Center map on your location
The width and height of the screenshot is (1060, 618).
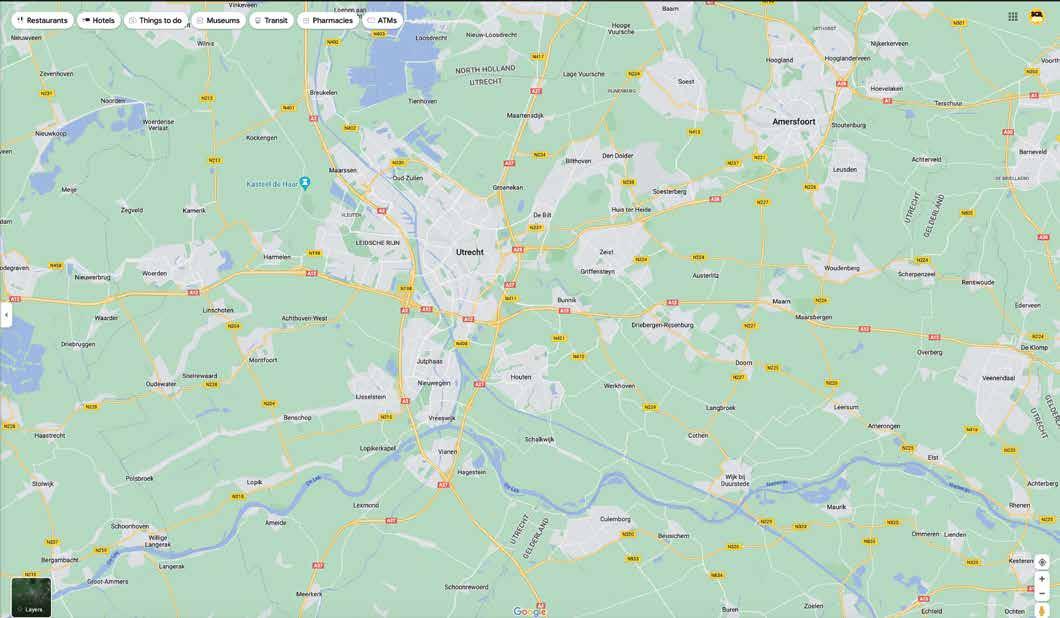1042,563
